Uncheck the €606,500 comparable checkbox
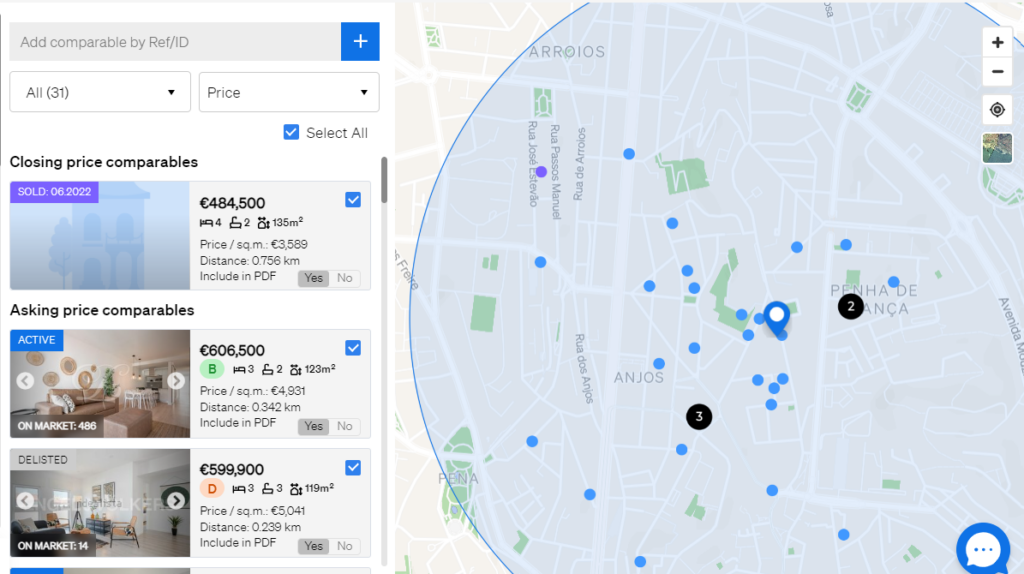This screenshot has height=574, width=1024. [353, 348]
